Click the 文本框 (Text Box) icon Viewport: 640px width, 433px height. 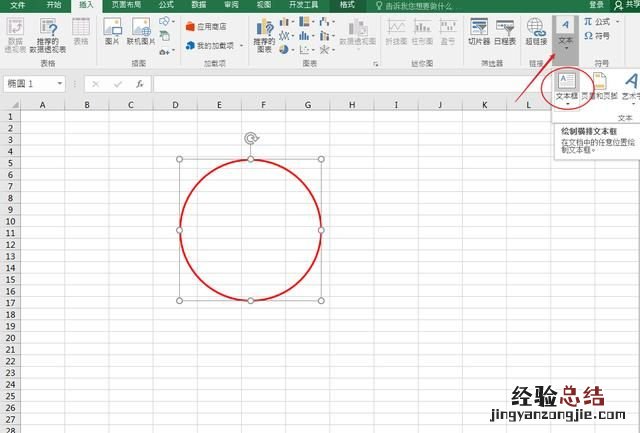click(x=567, y=82)
